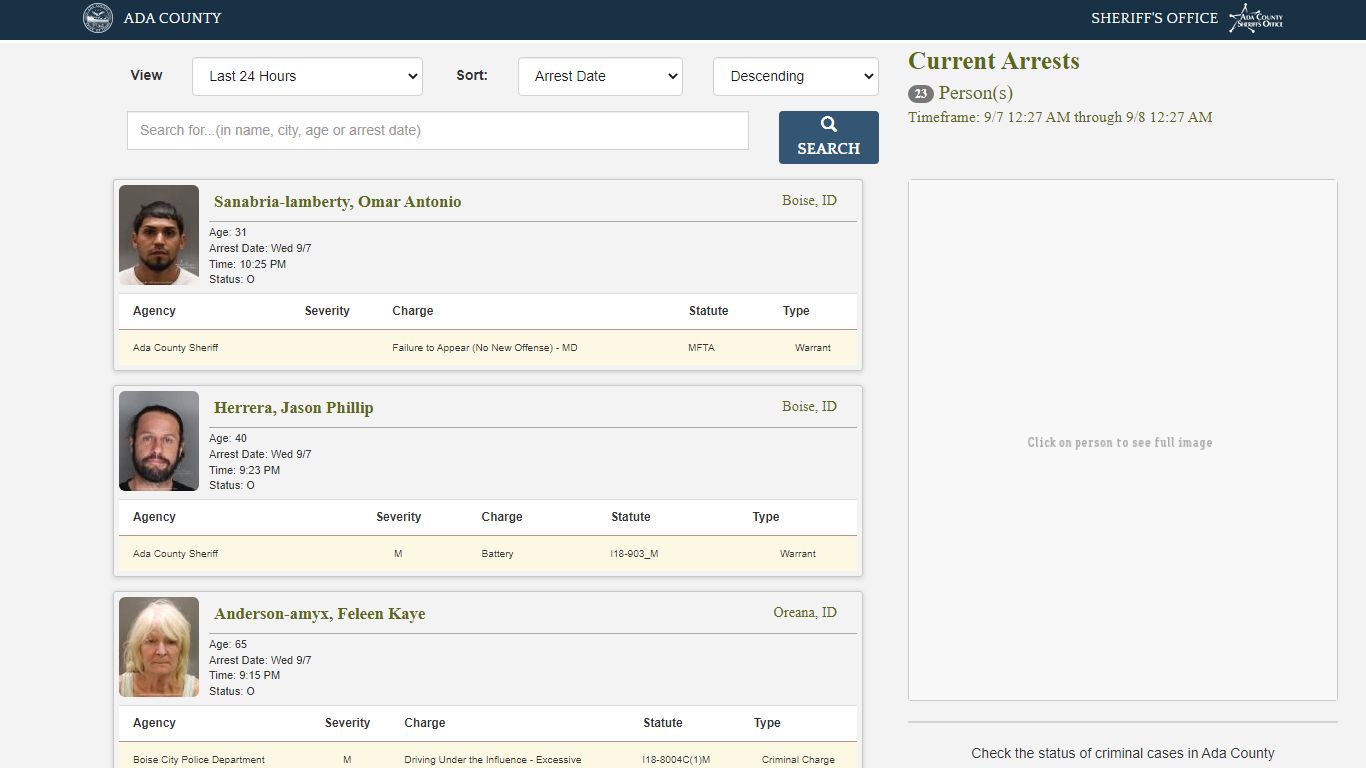Click the ADA COUNTY header text
Screen dimensions: 1366x768
point(172,18)
